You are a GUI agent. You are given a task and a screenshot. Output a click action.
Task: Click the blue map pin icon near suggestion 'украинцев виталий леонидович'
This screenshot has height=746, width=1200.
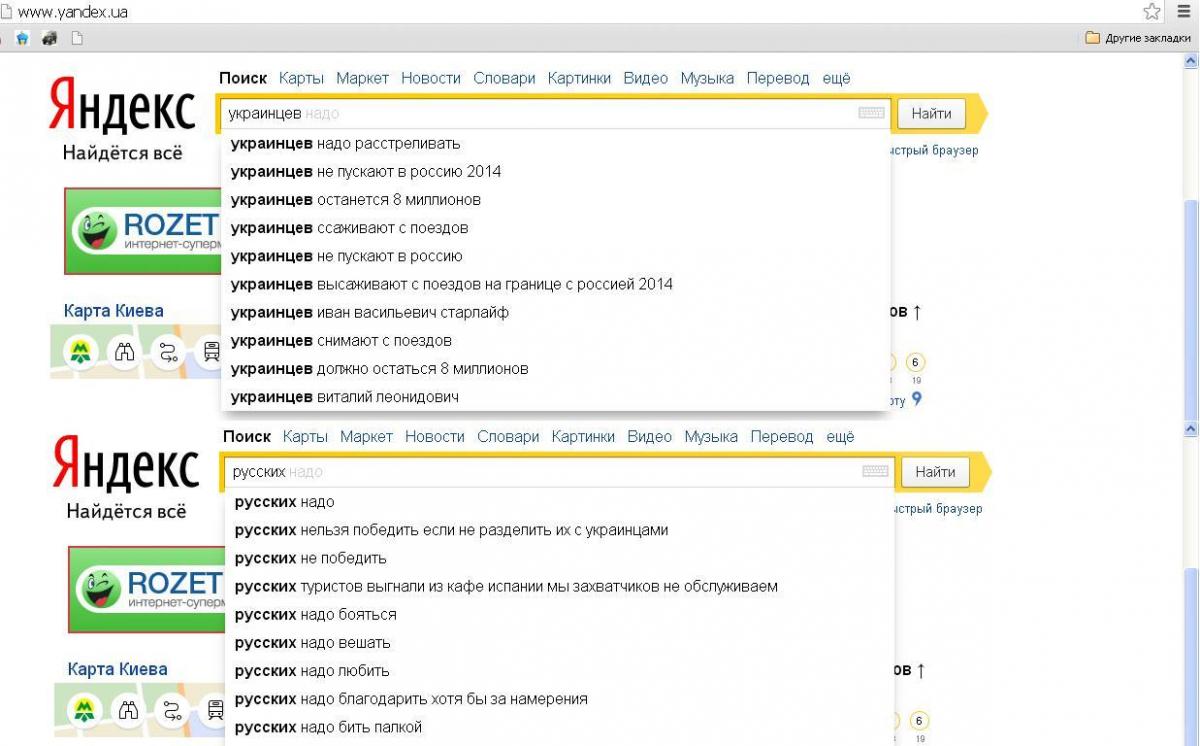[x=916, y=399]
